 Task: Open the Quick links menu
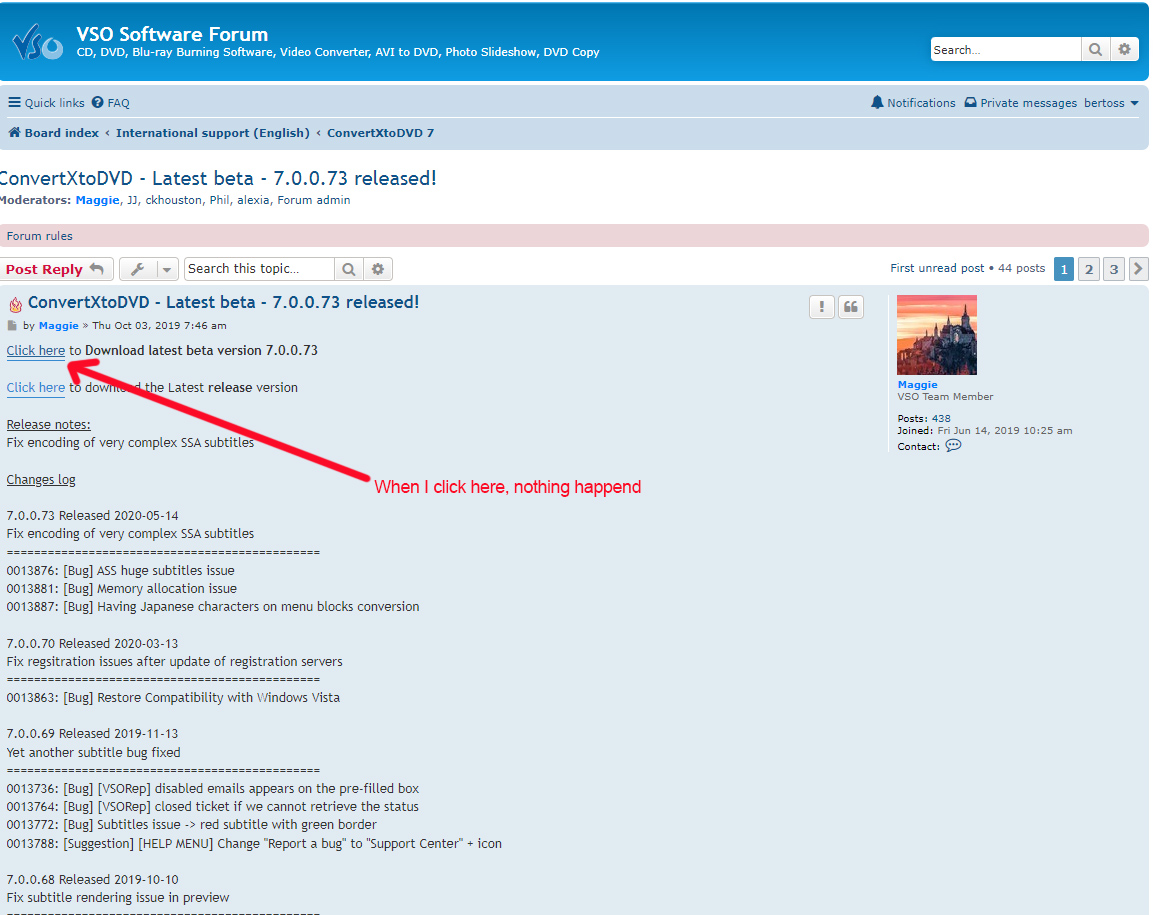pos(46,103)
